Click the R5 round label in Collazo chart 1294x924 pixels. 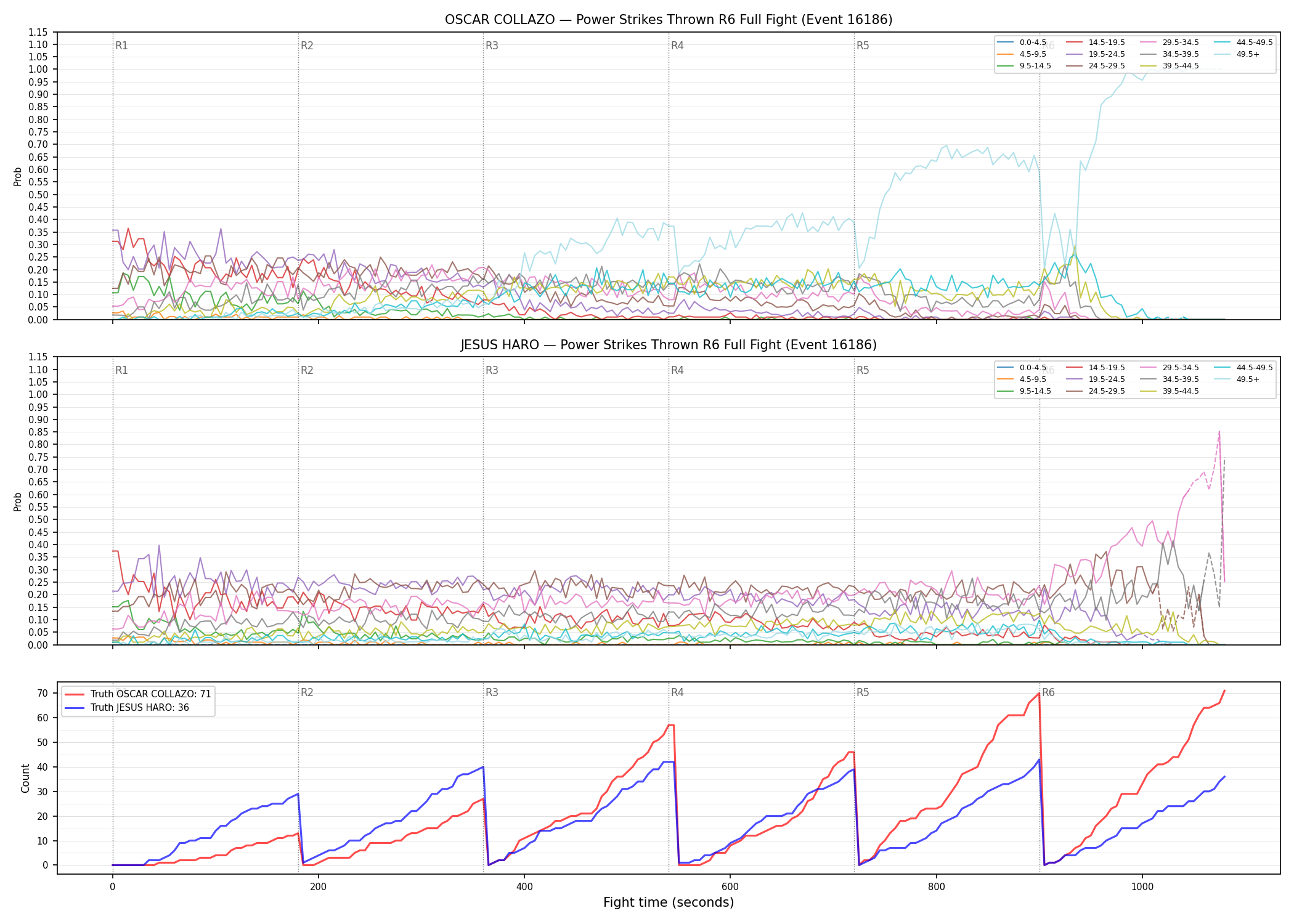pos(863,46)
